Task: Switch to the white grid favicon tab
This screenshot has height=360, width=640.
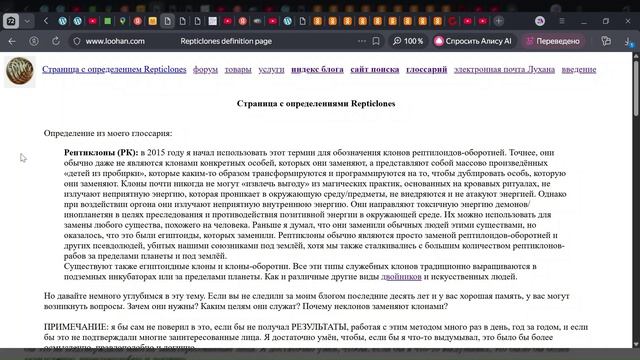Action: point(213,21)
